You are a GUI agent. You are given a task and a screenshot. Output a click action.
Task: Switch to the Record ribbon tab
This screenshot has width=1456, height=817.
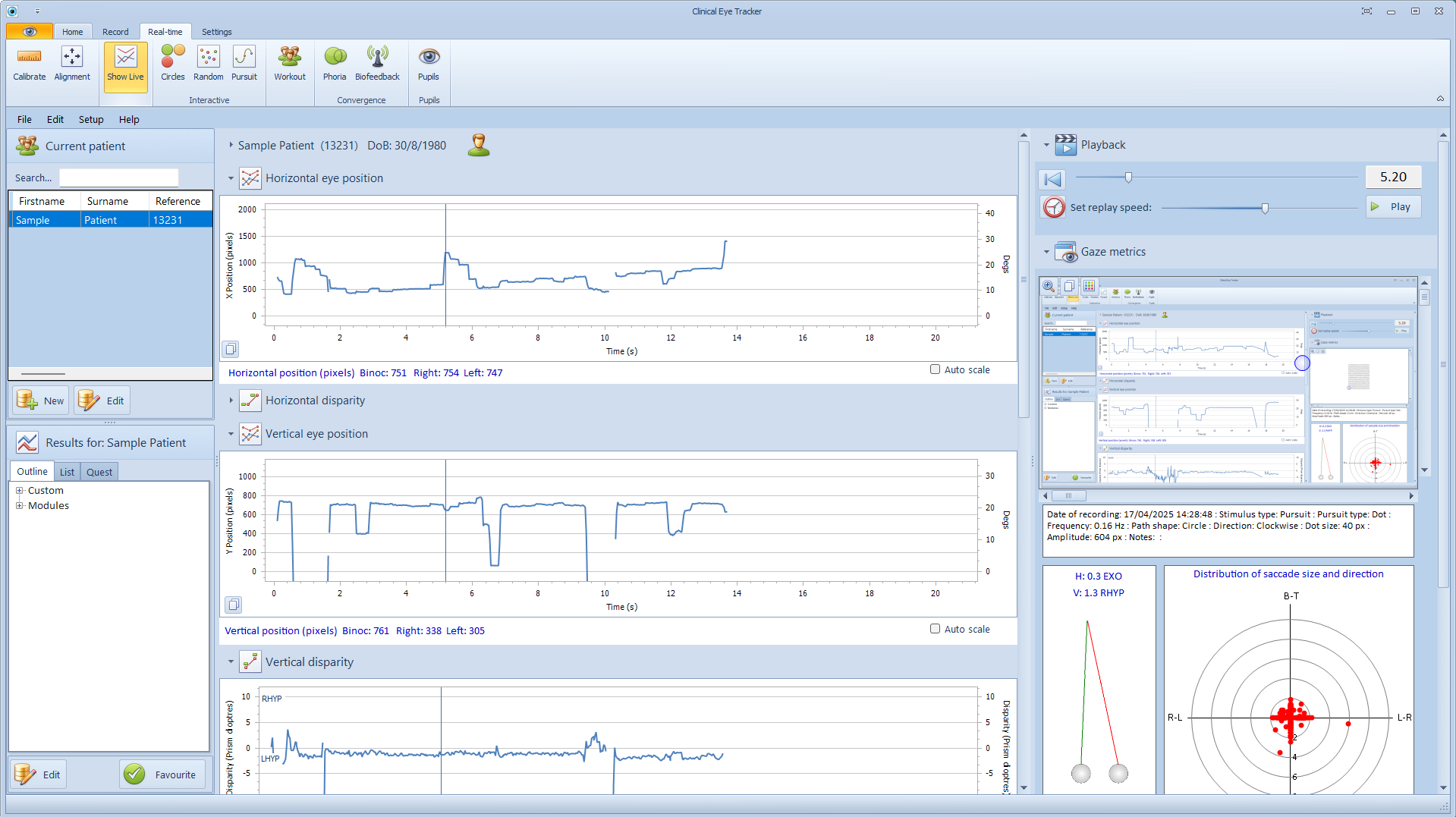click(115, 32)
